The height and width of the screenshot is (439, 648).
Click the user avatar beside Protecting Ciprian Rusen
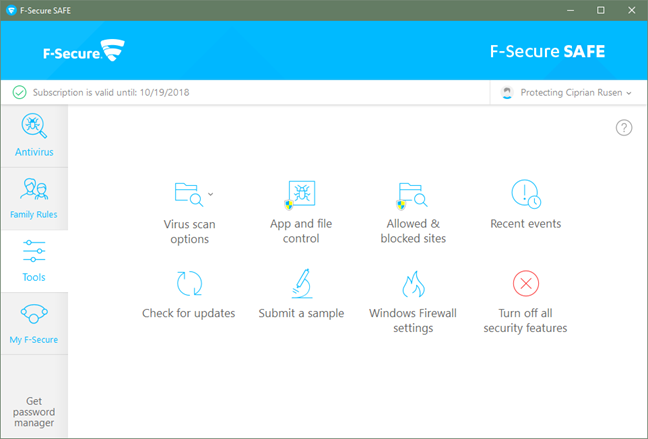(x=507, y=92)
